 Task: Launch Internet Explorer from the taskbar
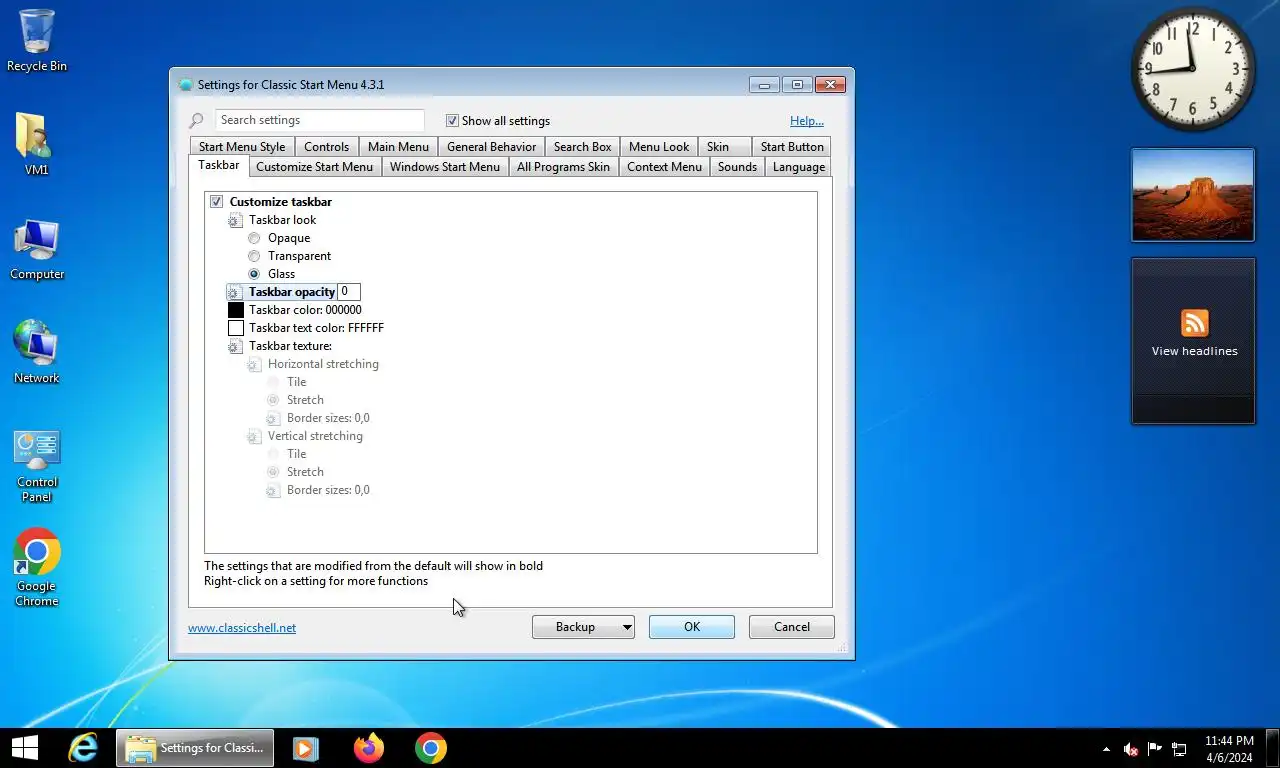click(83, 748)
